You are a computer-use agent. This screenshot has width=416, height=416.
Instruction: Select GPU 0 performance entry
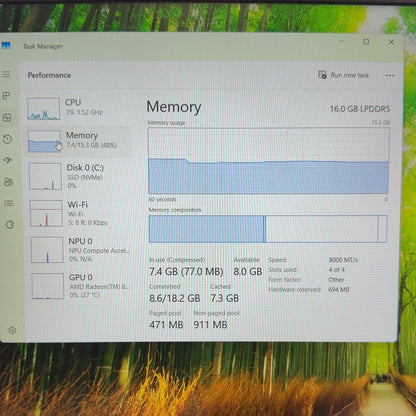(x=81, y=286)
